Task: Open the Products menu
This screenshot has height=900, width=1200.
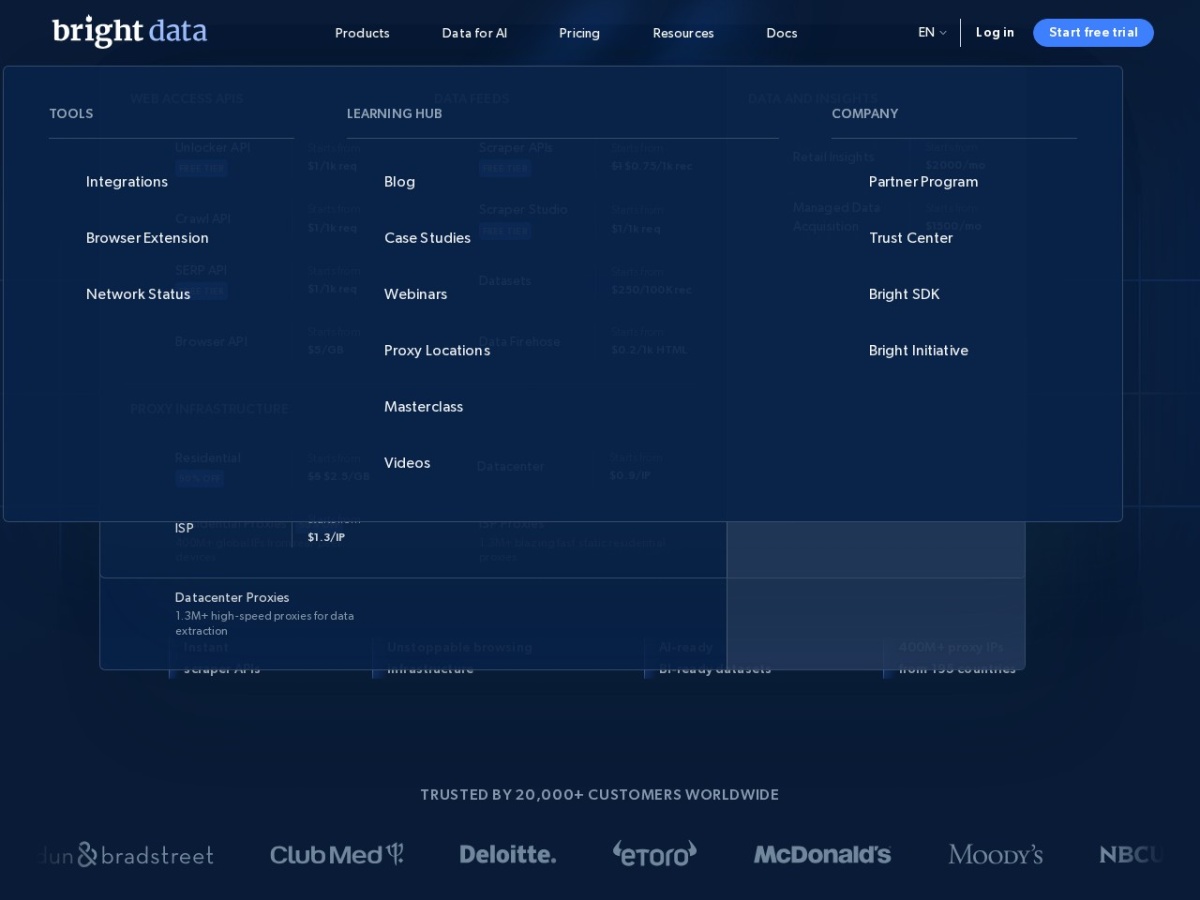Action: (362, 33)
